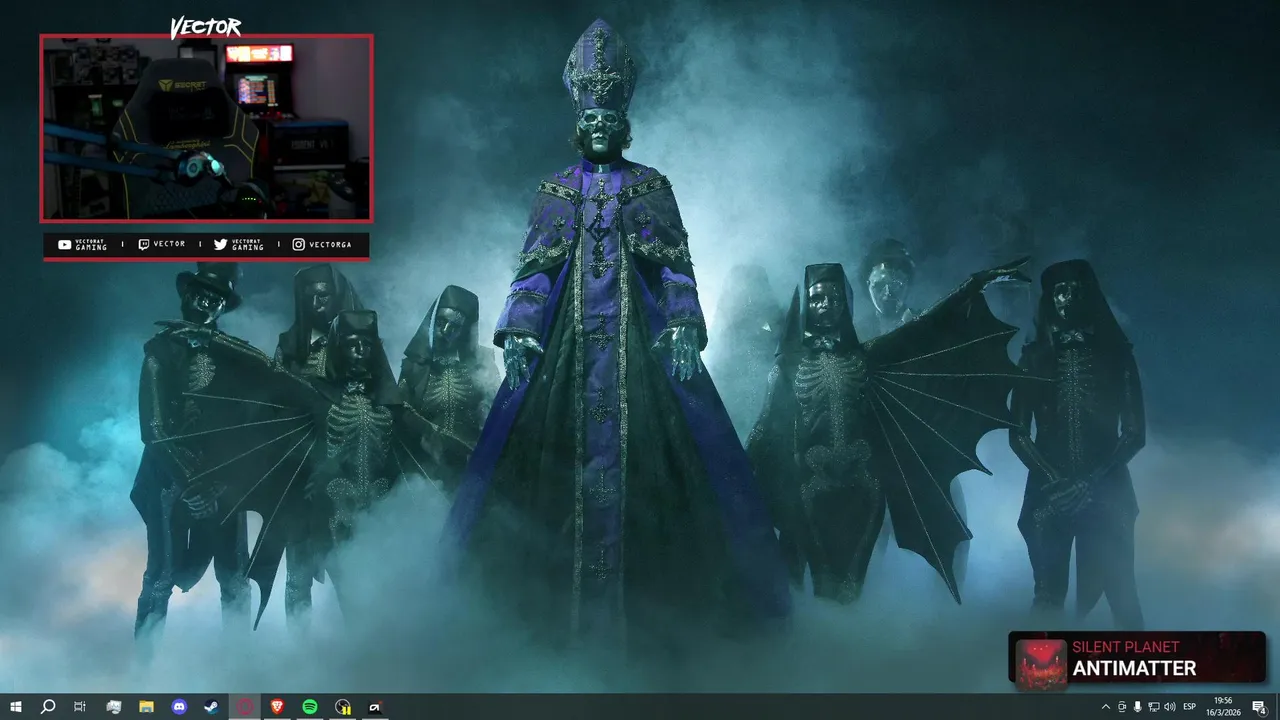Switch to the Opera GX browser
The image size is (1280, 720).
point(245,707)
